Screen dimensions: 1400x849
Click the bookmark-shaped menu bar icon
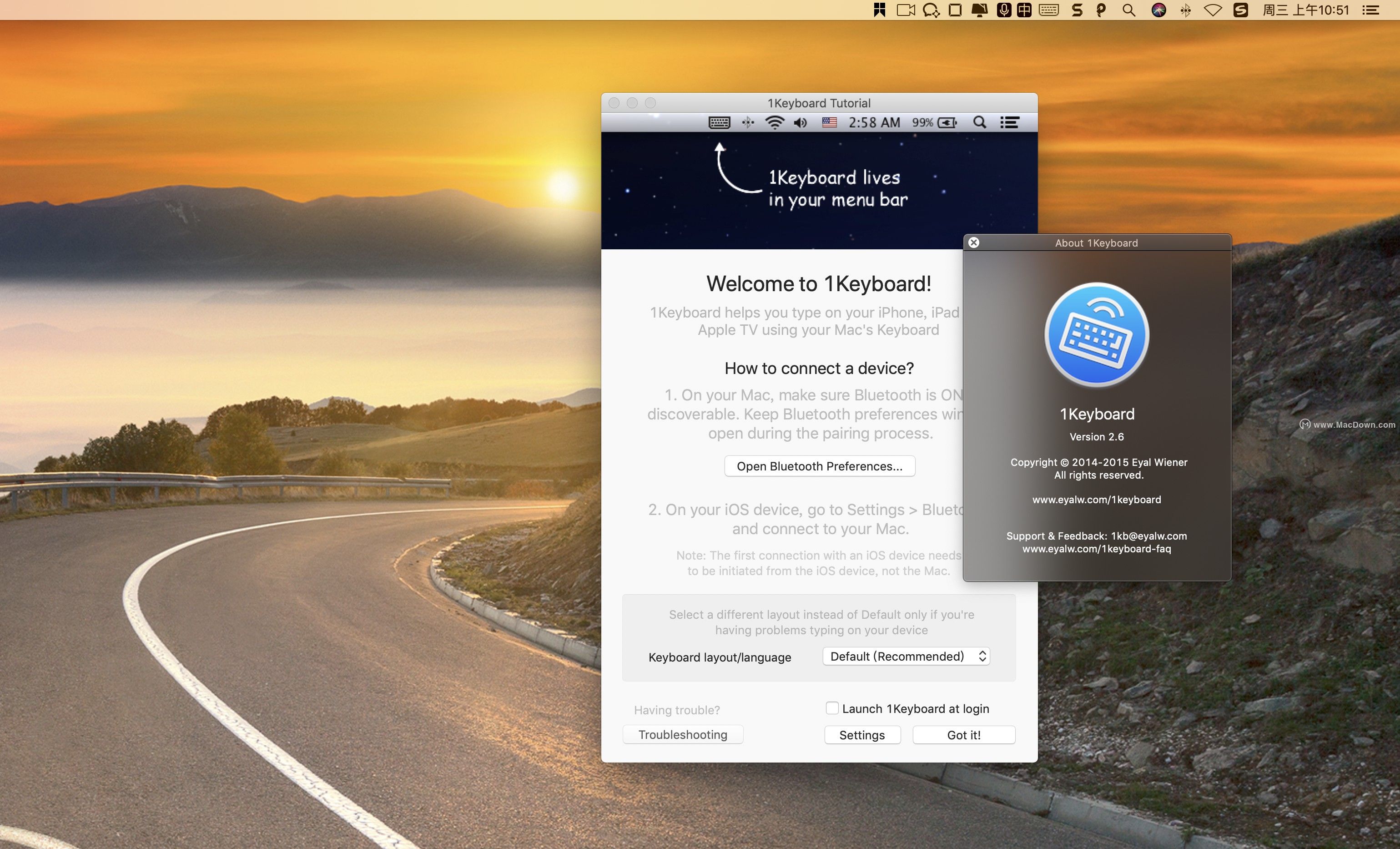click(880, 10)
